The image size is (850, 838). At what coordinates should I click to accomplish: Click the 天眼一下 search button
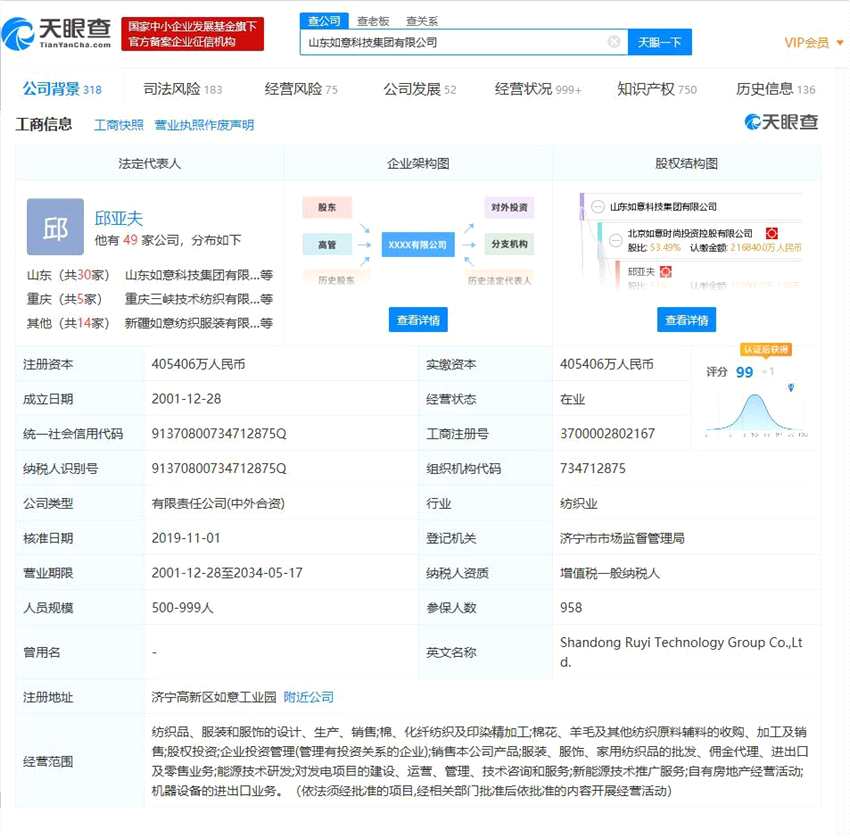pyautogui.click(x=659, y=42)
